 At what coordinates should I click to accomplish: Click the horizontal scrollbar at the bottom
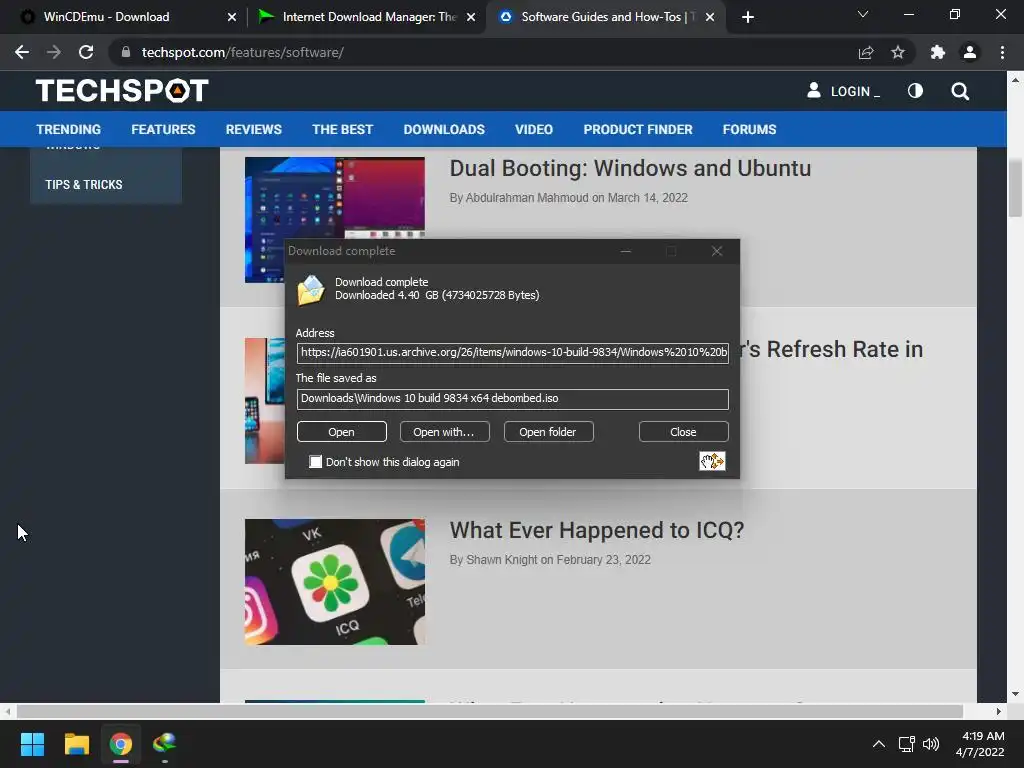tap(490, 711)
